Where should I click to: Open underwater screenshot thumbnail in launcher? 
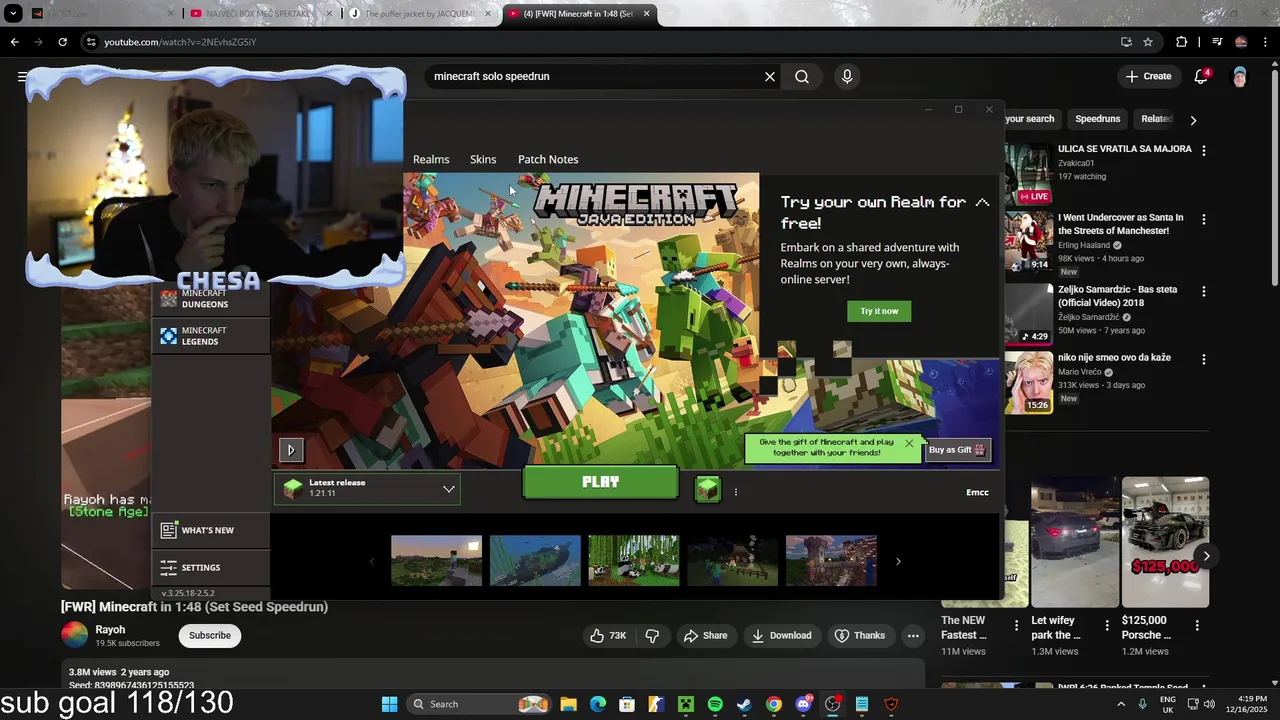point(535,560)
